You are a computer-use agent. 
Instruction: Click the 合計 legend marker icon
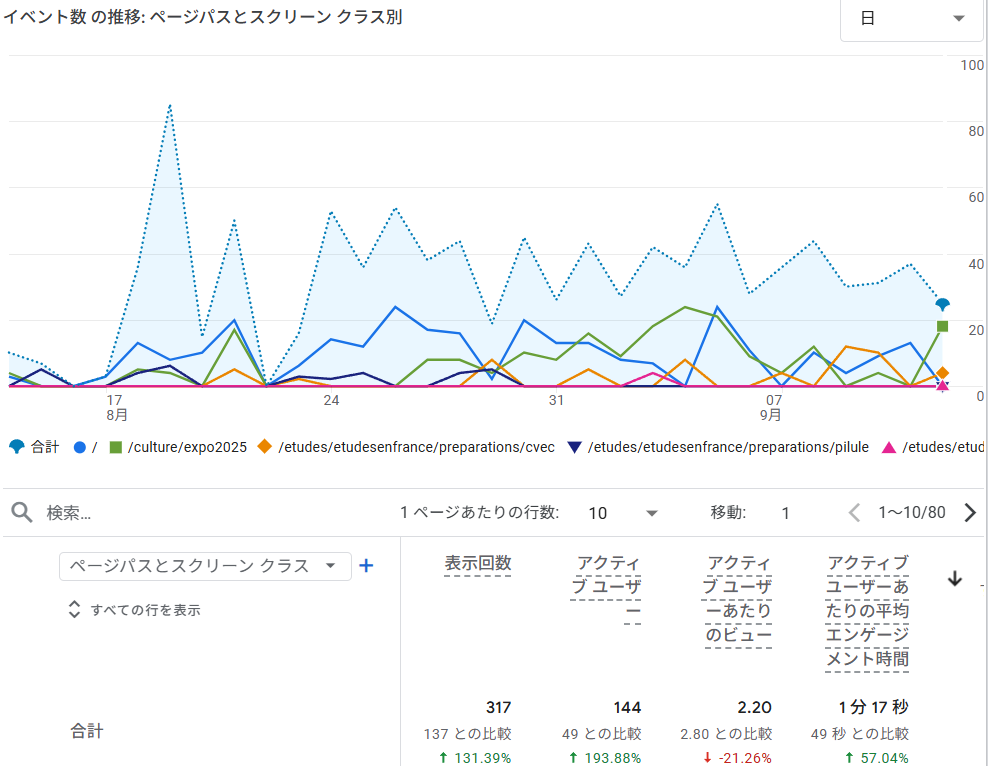[16, 447]
